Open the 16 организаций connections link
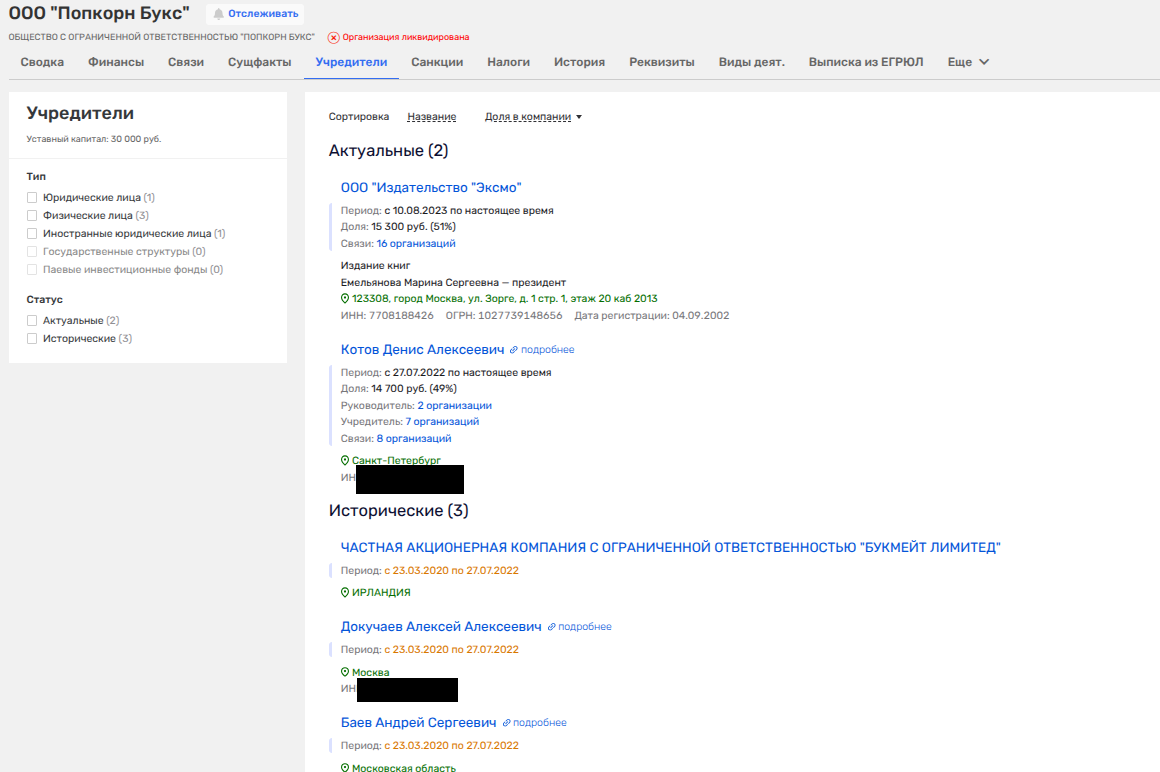This screenshot has width=1160, height=772. click(416, 244)
